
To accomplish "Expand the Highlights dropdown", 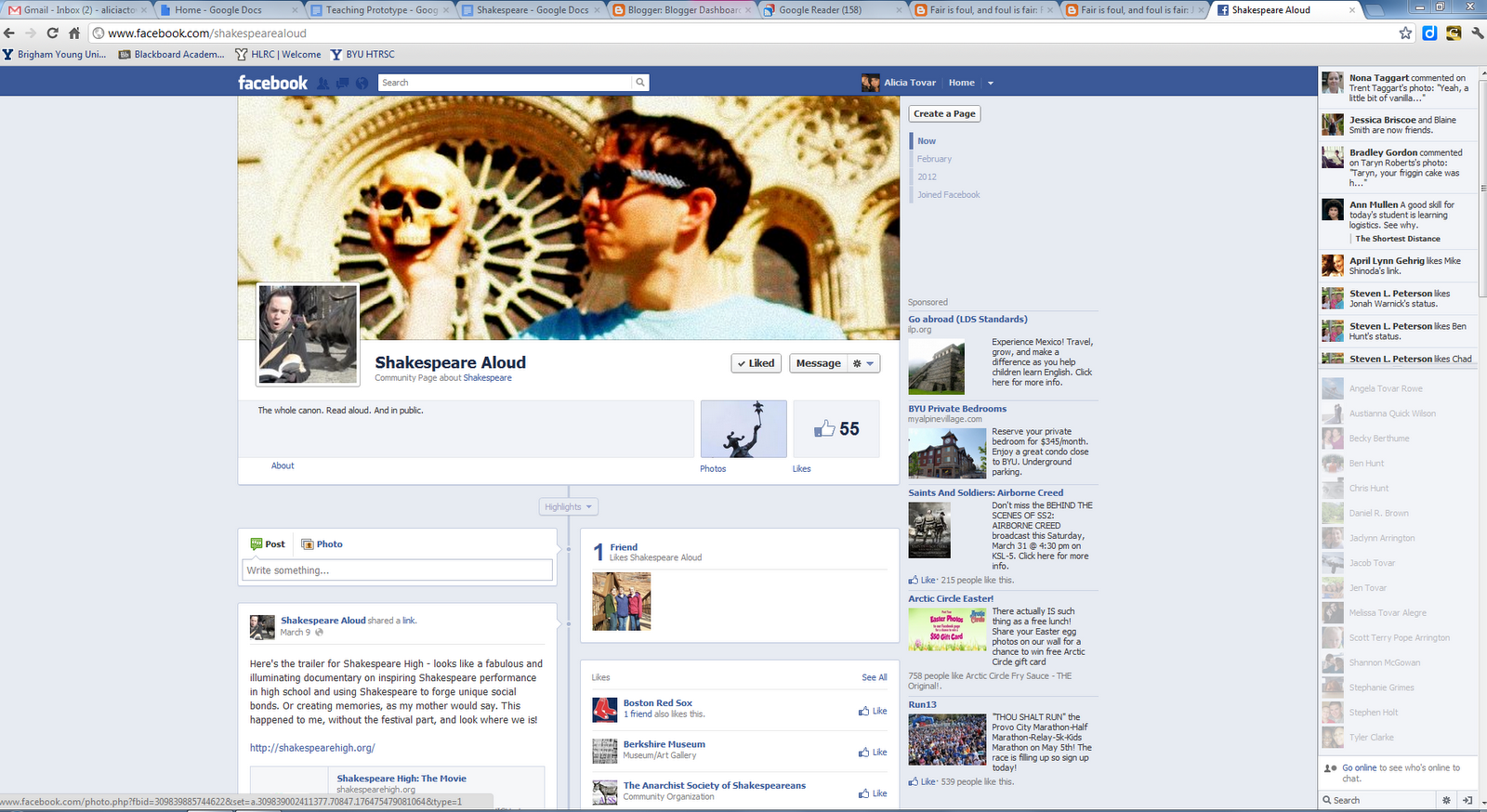I will [569, 507].
